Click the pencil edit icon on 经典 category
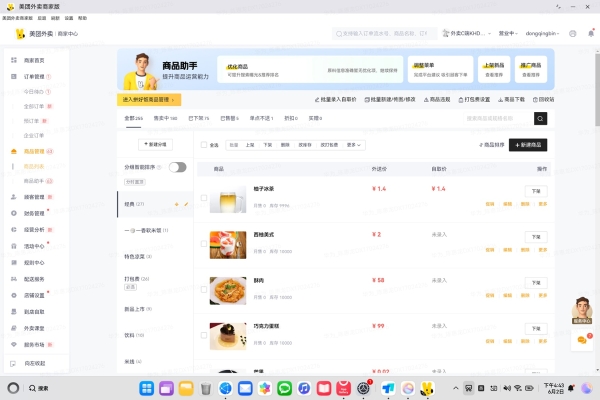The height and width of the screenshot is (400, 600). pos(186,204)
